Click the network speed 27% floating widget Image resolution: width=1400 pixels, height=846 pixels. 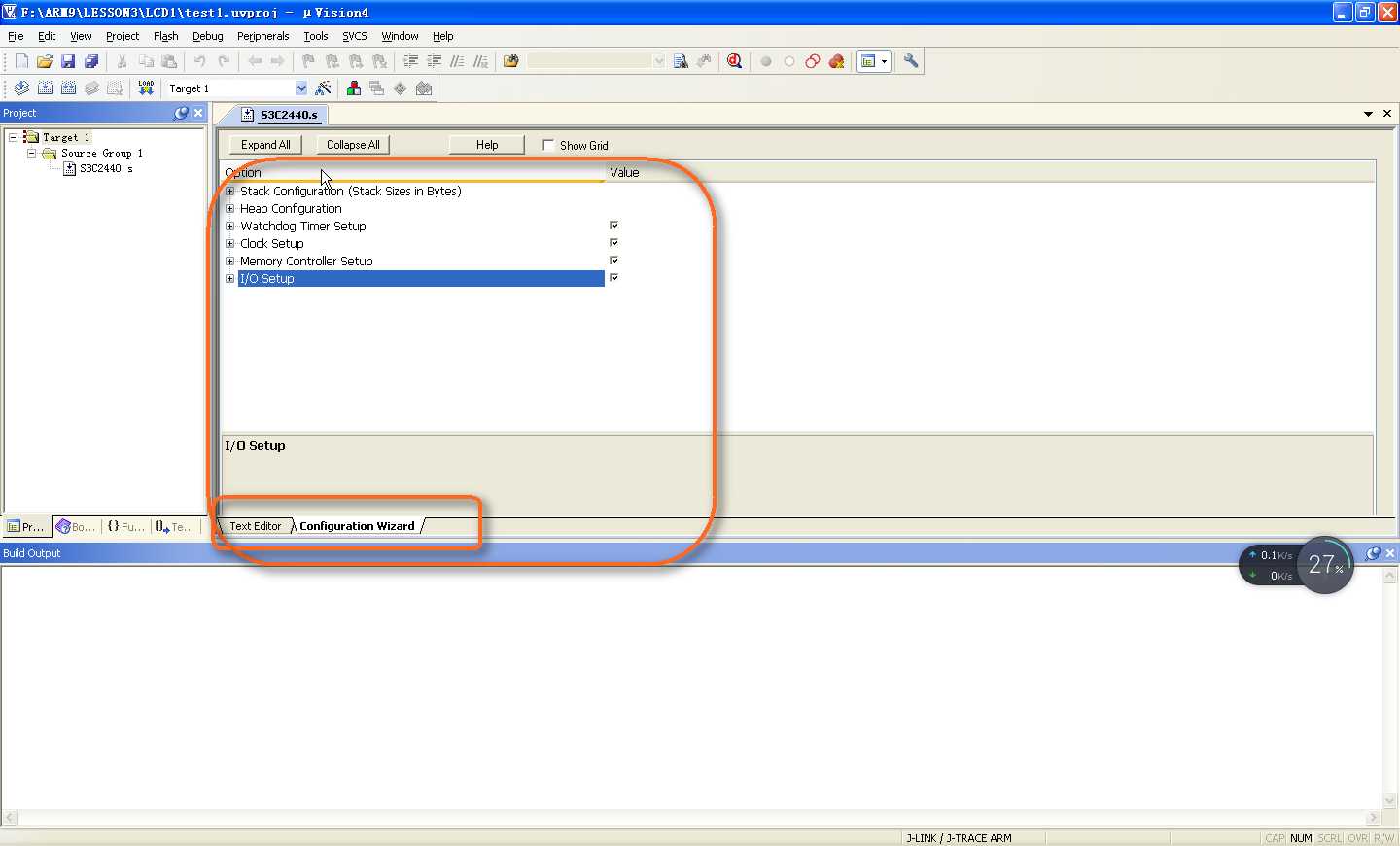(1296, 565)
